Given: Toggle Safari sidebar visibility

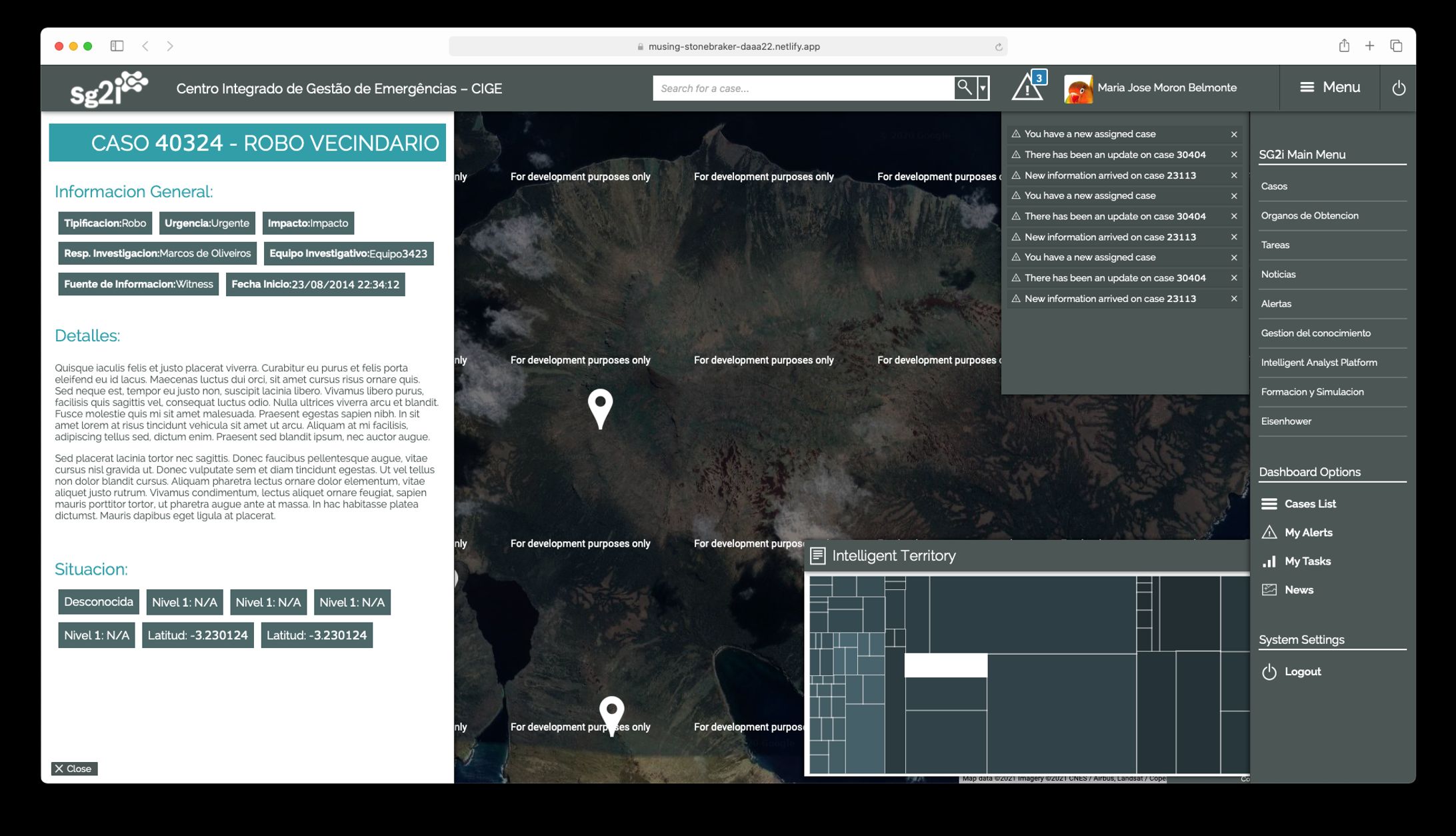Looking at the screenshot, I should coord(117,46).
